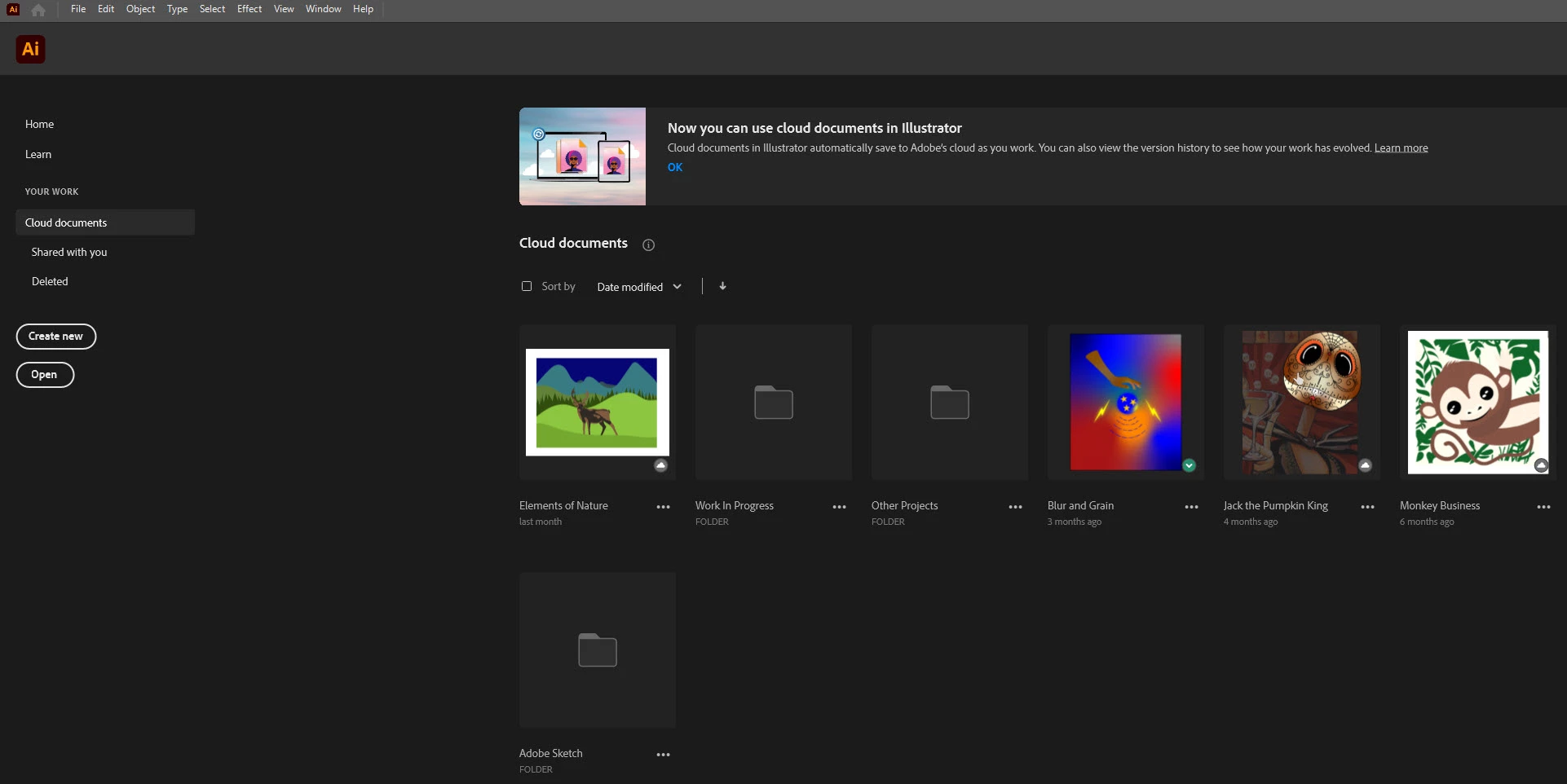Toggle the select-all checkbox near Sort by

pyautogui.click(x=527, y=286)
